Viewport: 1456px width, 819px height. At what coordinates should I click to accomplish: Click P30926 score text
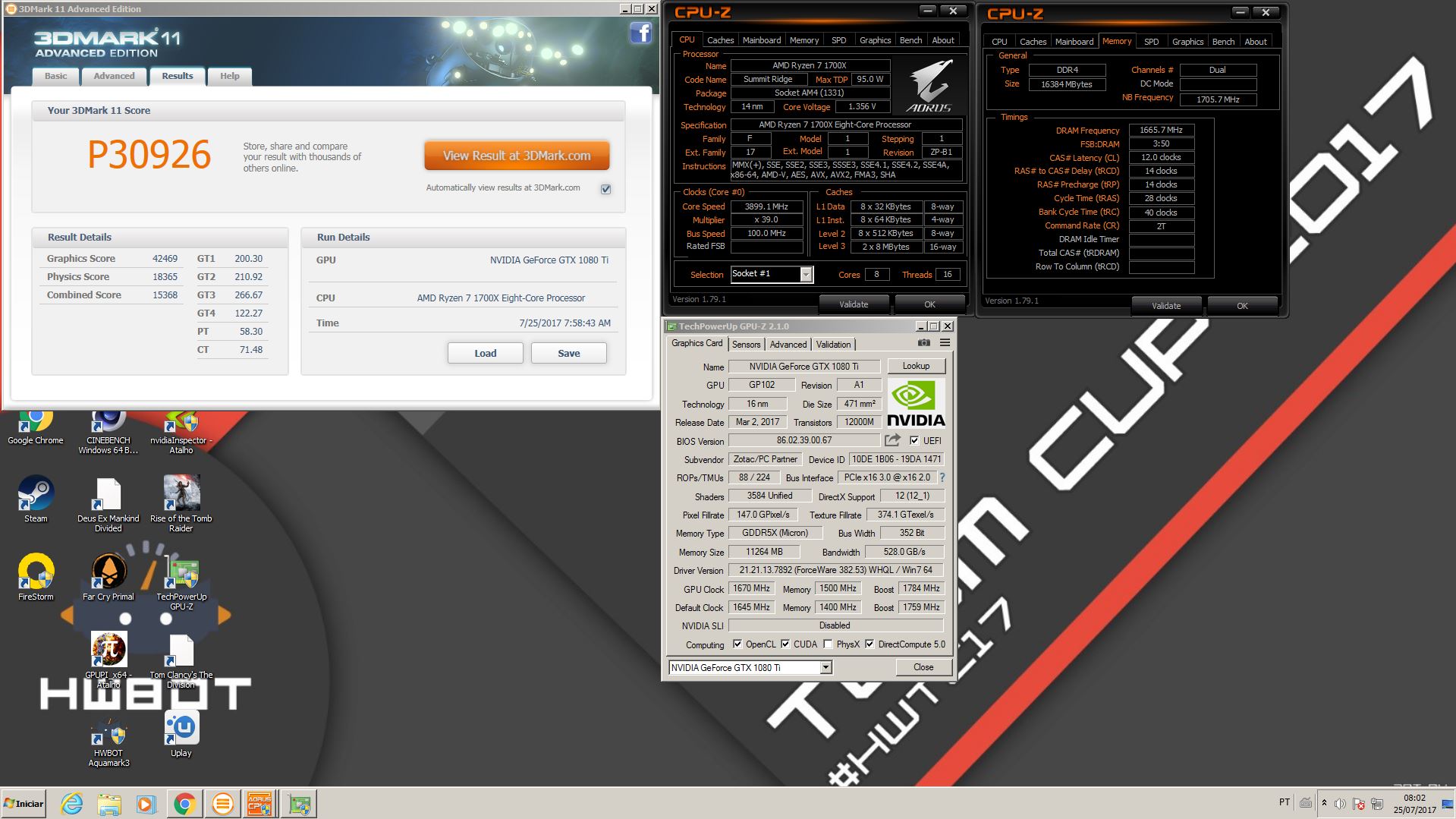click(149, 155)
